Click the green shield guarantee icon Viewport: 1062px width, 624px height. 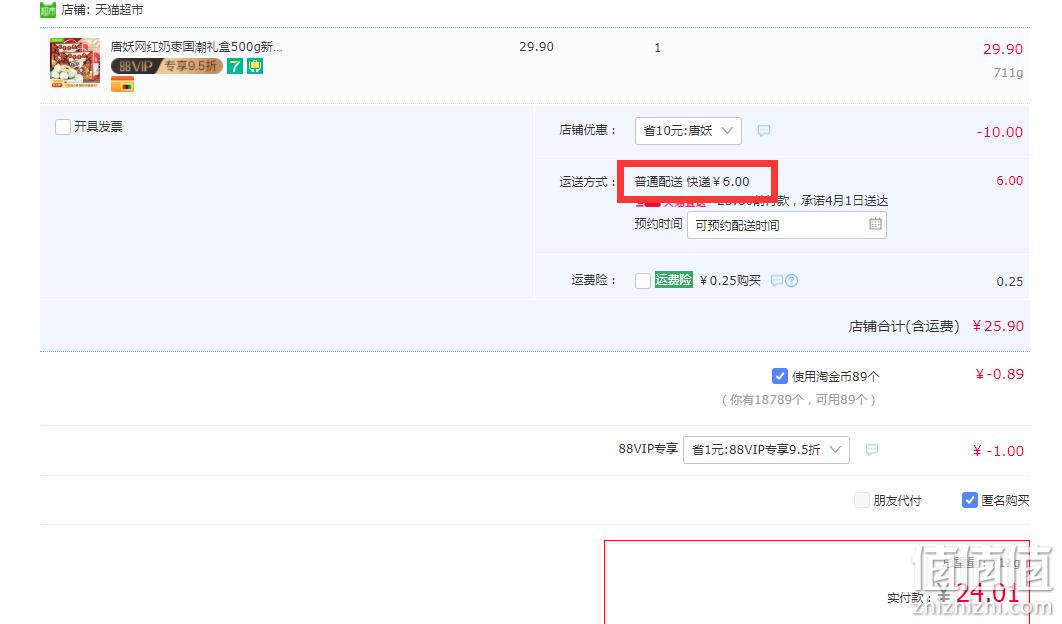(255, 66)
